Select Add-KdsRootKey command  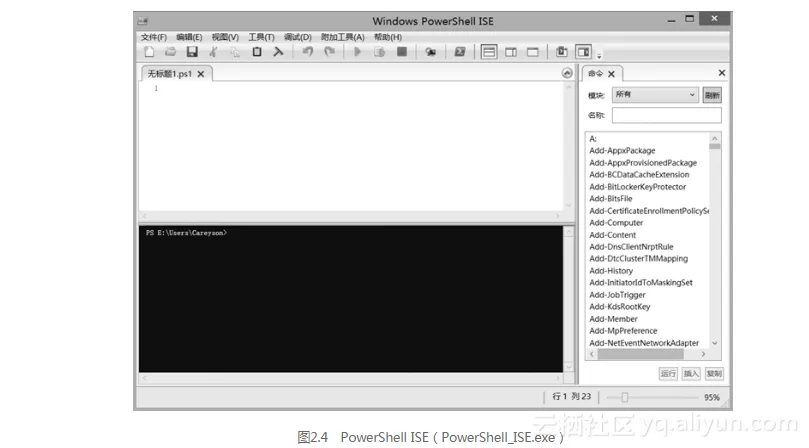click(x=620, y=307)
